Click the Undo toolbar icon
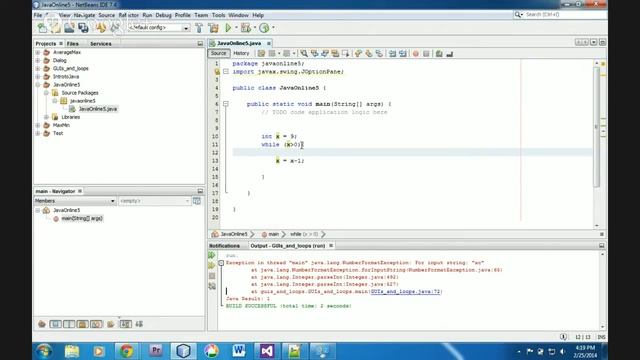Image resolution: width=640 pixels, height=360 pixels. [101, 28]
